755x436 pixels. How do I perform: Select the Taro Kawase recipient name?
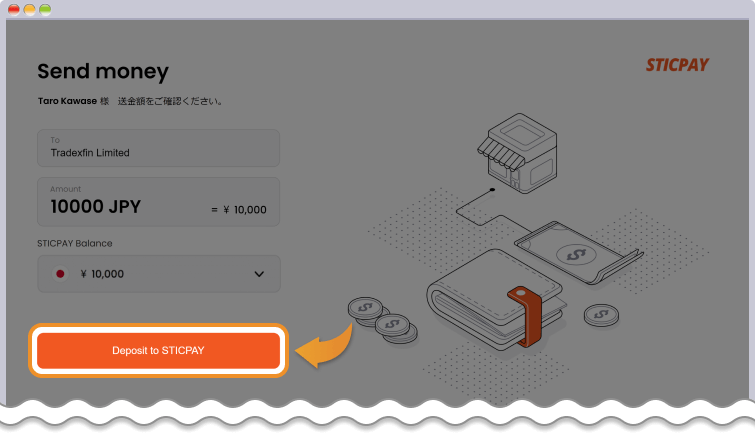coord(66,101)
